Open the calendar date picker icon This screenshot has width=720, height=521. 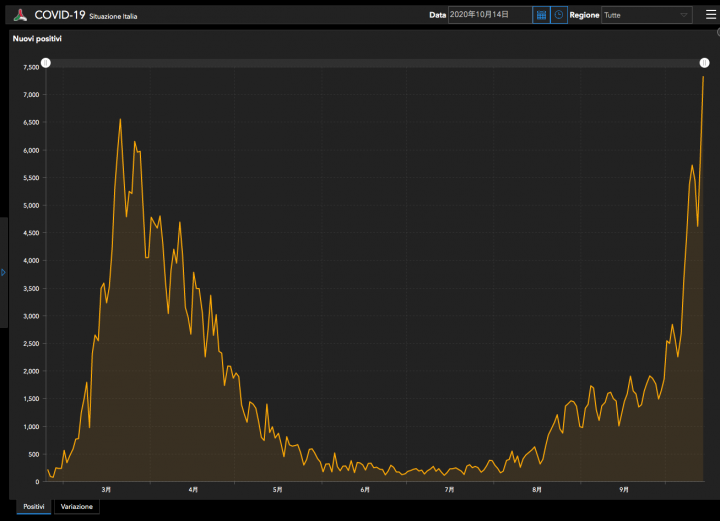tap(541, 15)
